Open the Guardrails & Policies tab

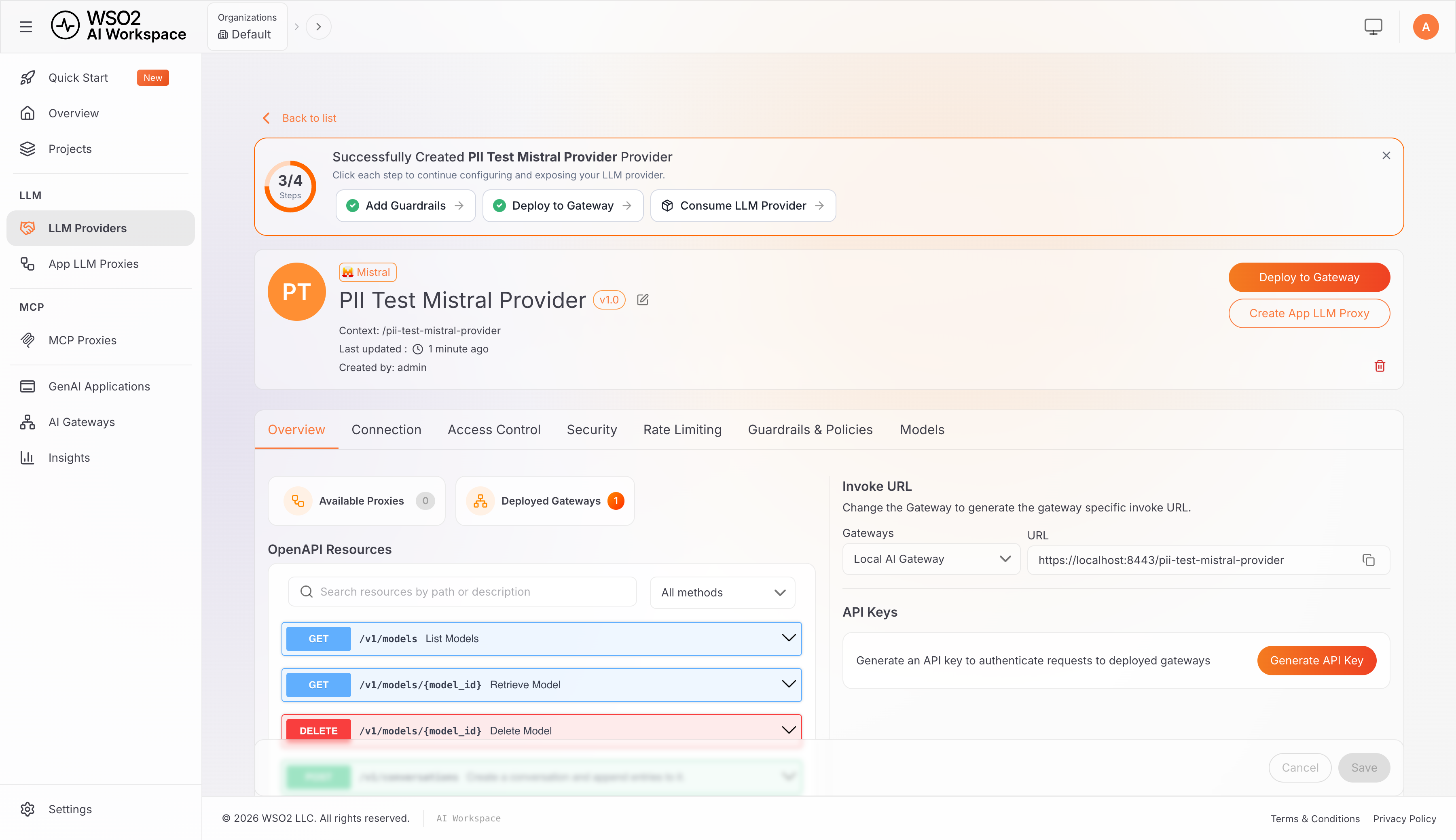tap(810, 429)
